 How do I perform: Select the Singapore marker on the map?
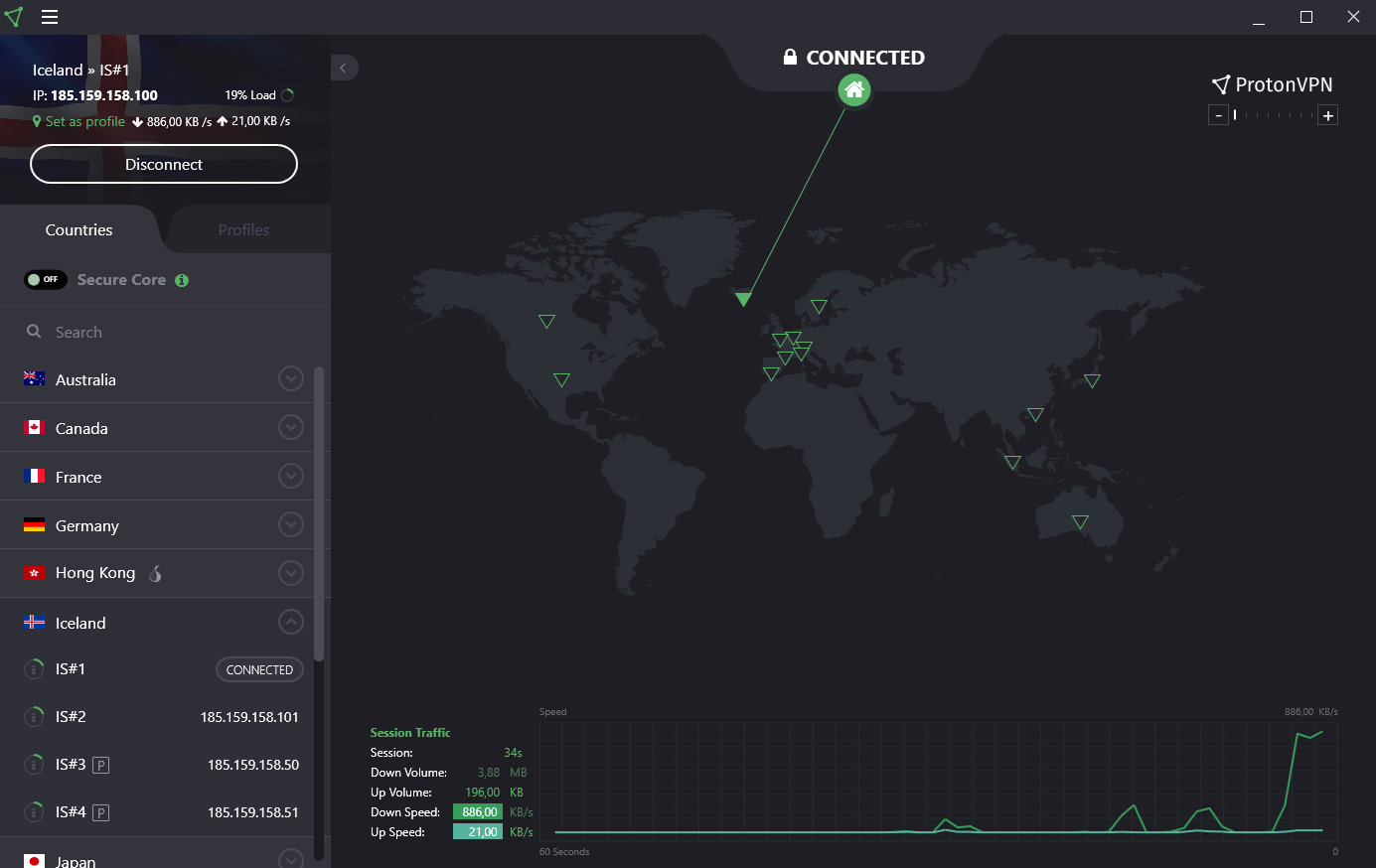(x=1012, y=463)
